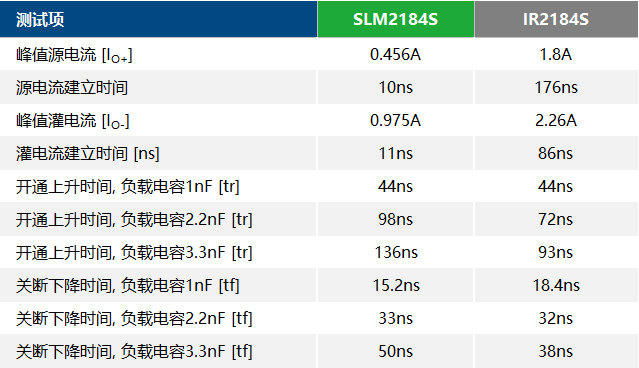Click the 38ns value in last row
Viewport: 639px width, 368px height.
(556, 351)
